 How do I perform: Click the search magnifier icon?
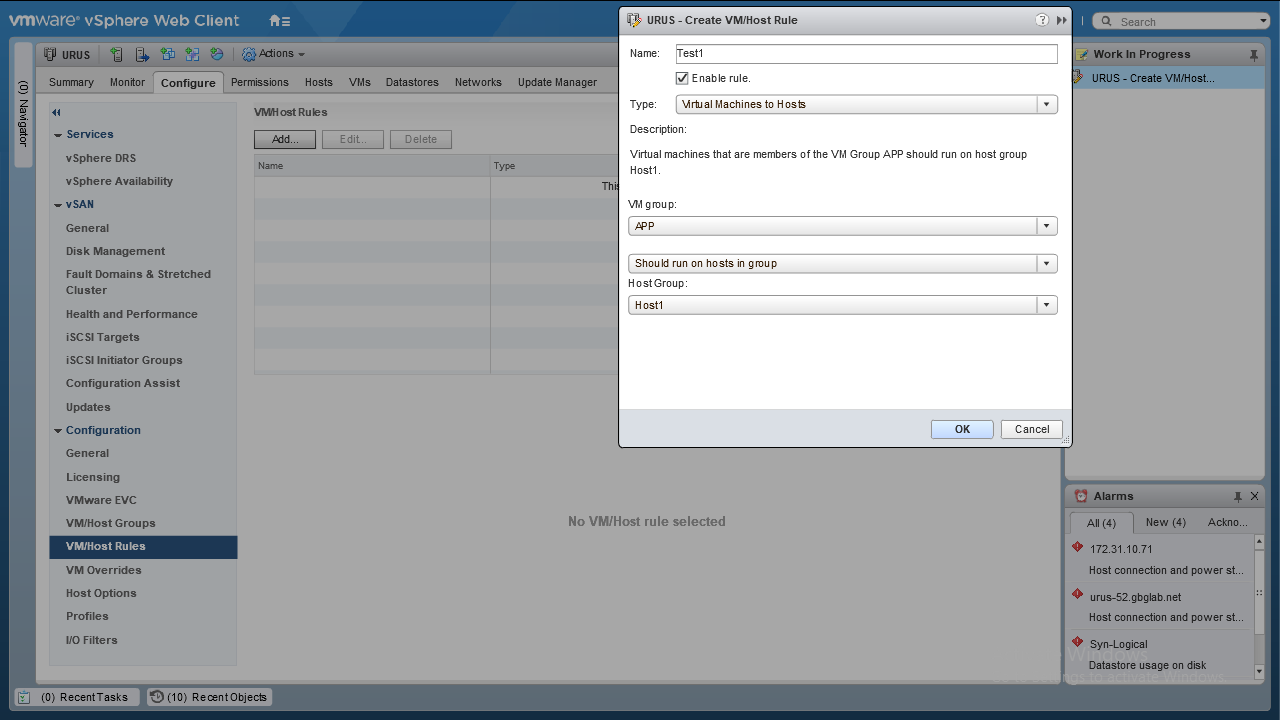pyautogui.click(x=1107, y=21)
